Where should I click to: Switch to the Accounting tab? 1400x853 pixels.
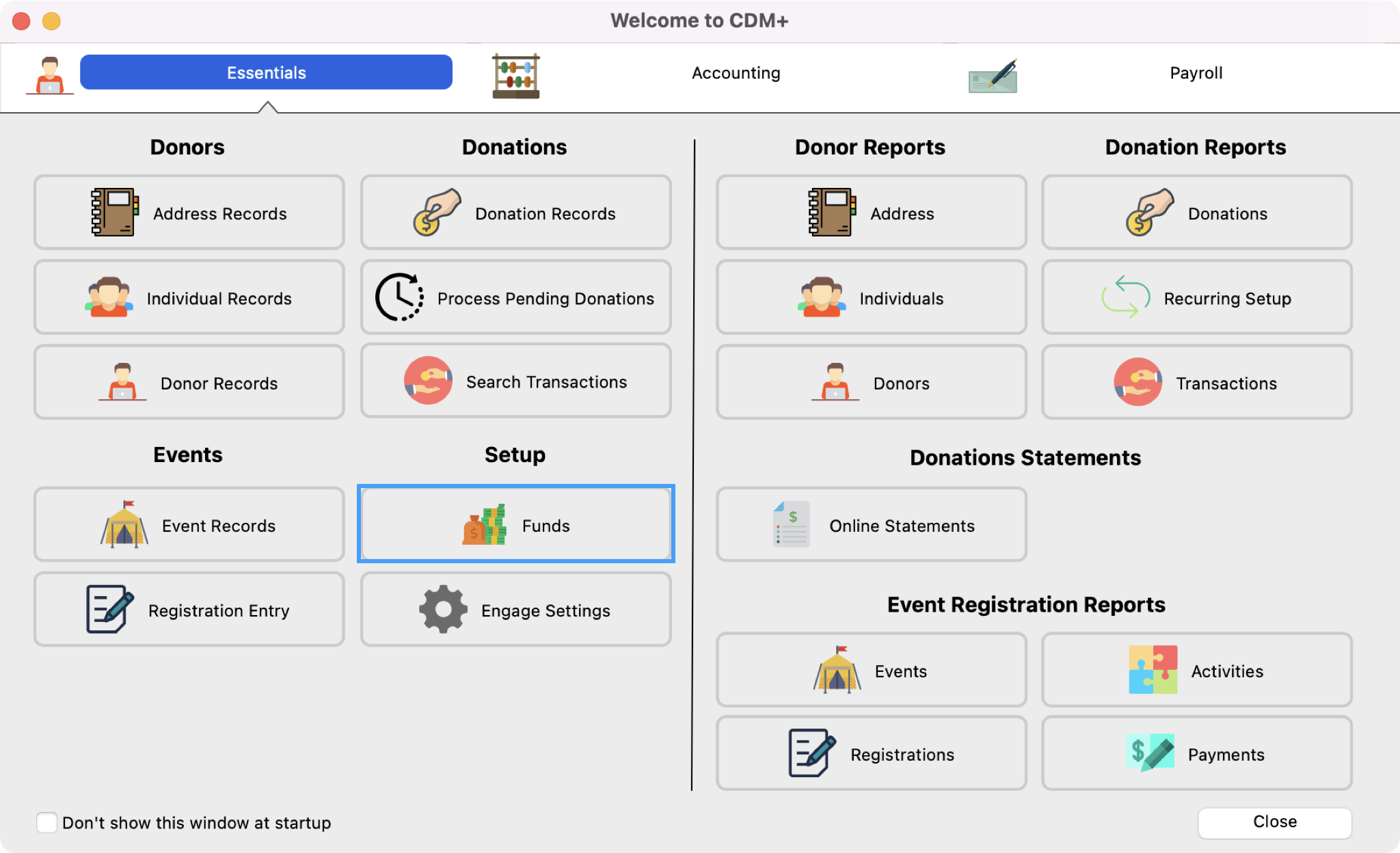736,73
